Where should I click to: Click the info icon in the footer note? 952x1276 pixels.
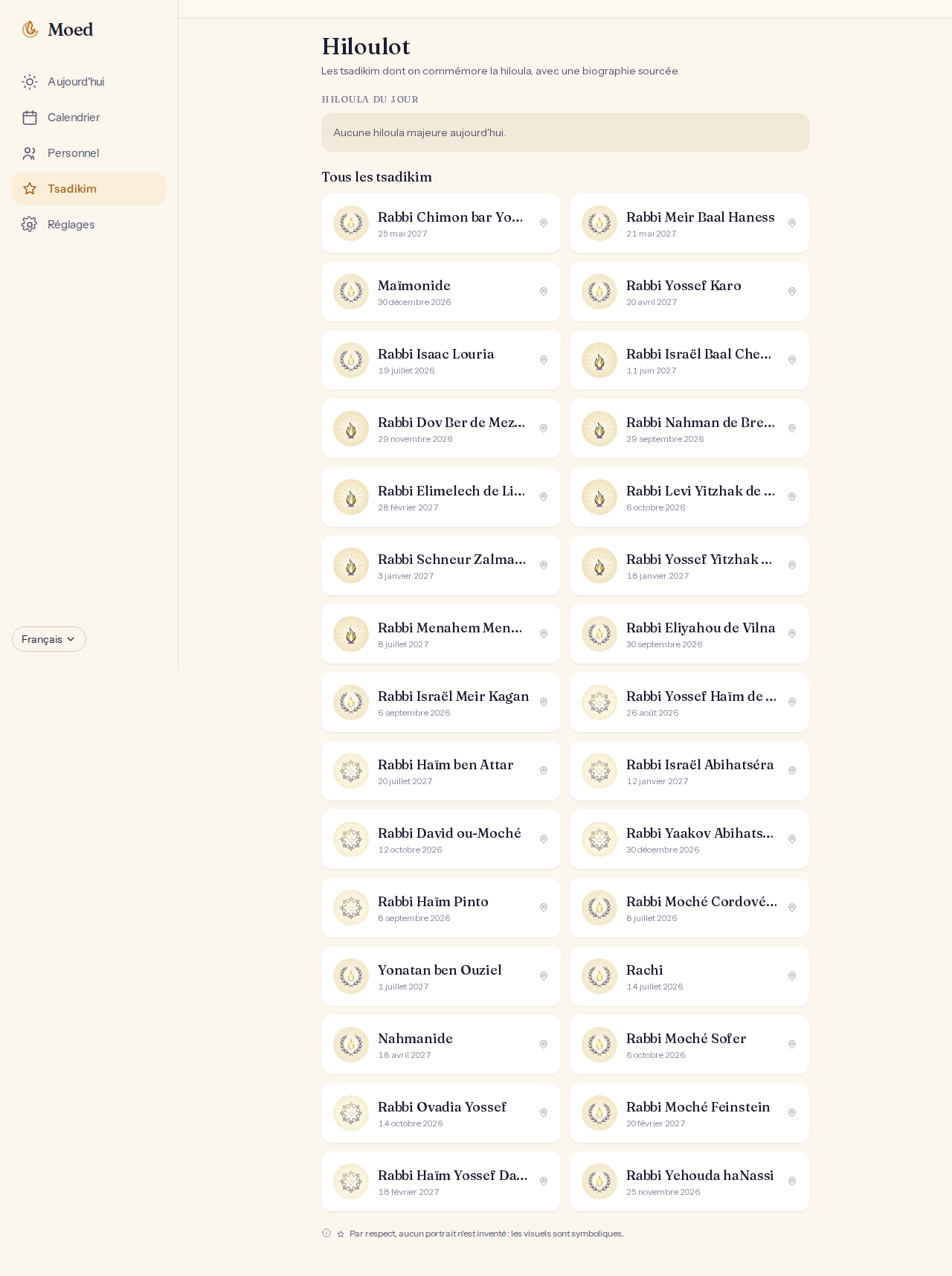[326, 1233]
